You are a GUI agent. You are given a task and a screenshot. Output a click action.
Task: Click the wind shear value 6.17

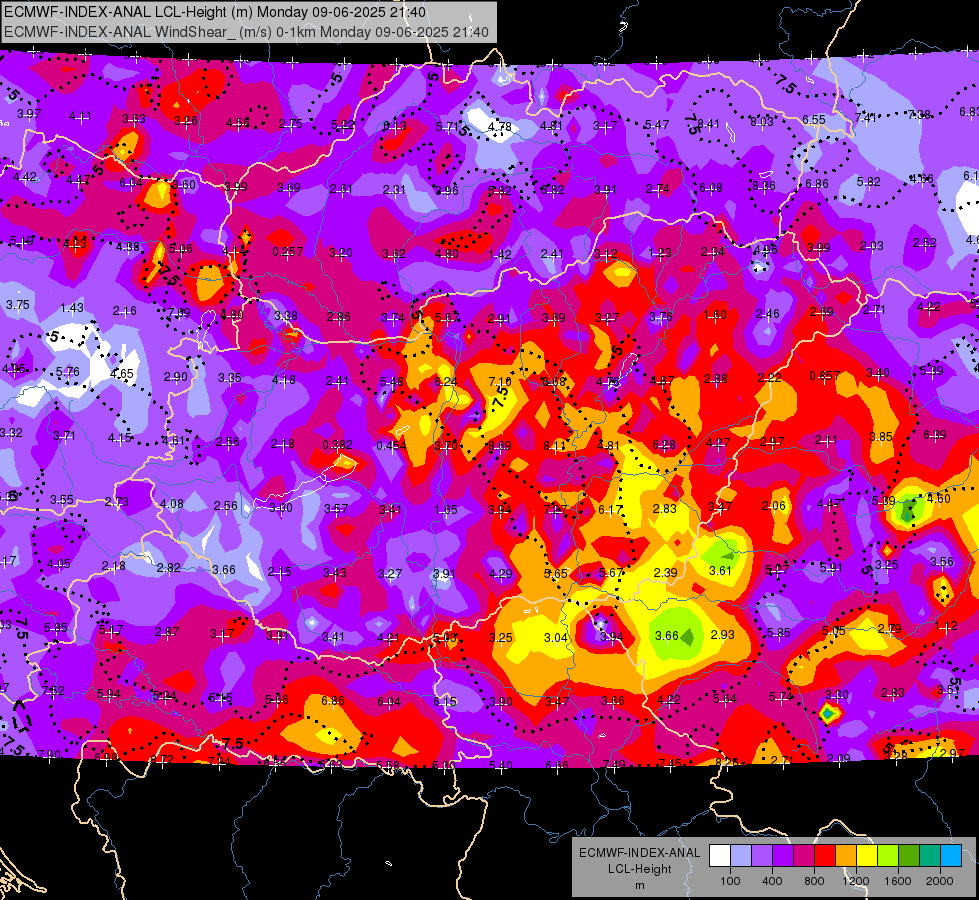point(610,510)
